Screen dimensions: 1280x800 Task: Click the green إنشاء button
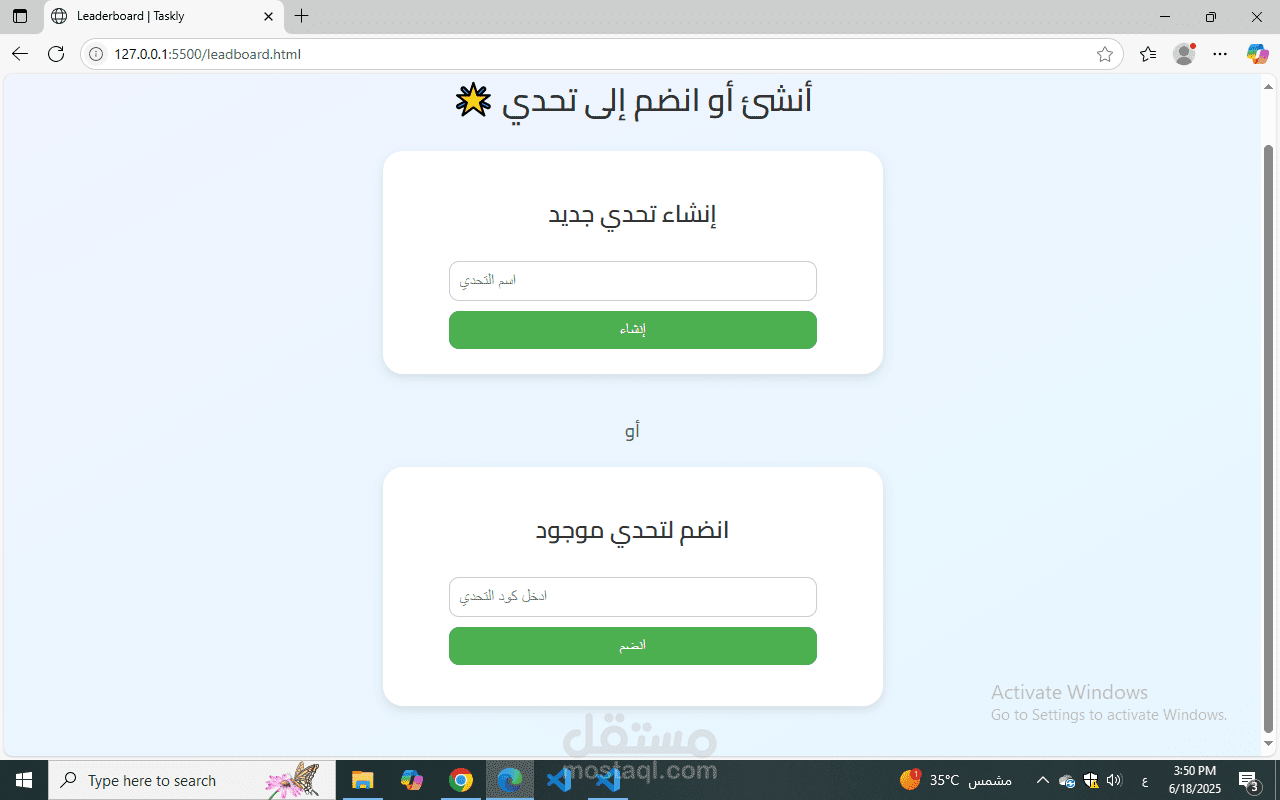[x=633, y=330]
